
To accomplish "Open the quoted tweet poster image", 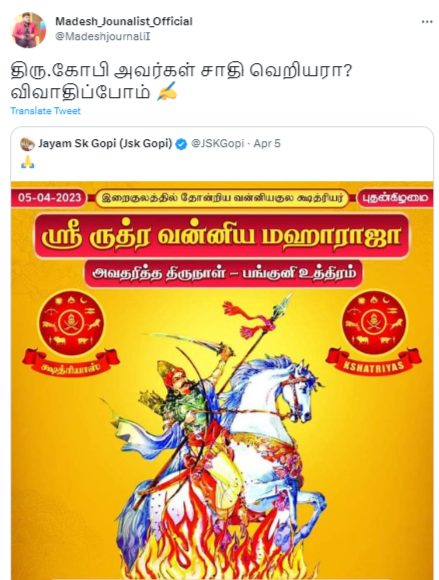I will [222, 380].
